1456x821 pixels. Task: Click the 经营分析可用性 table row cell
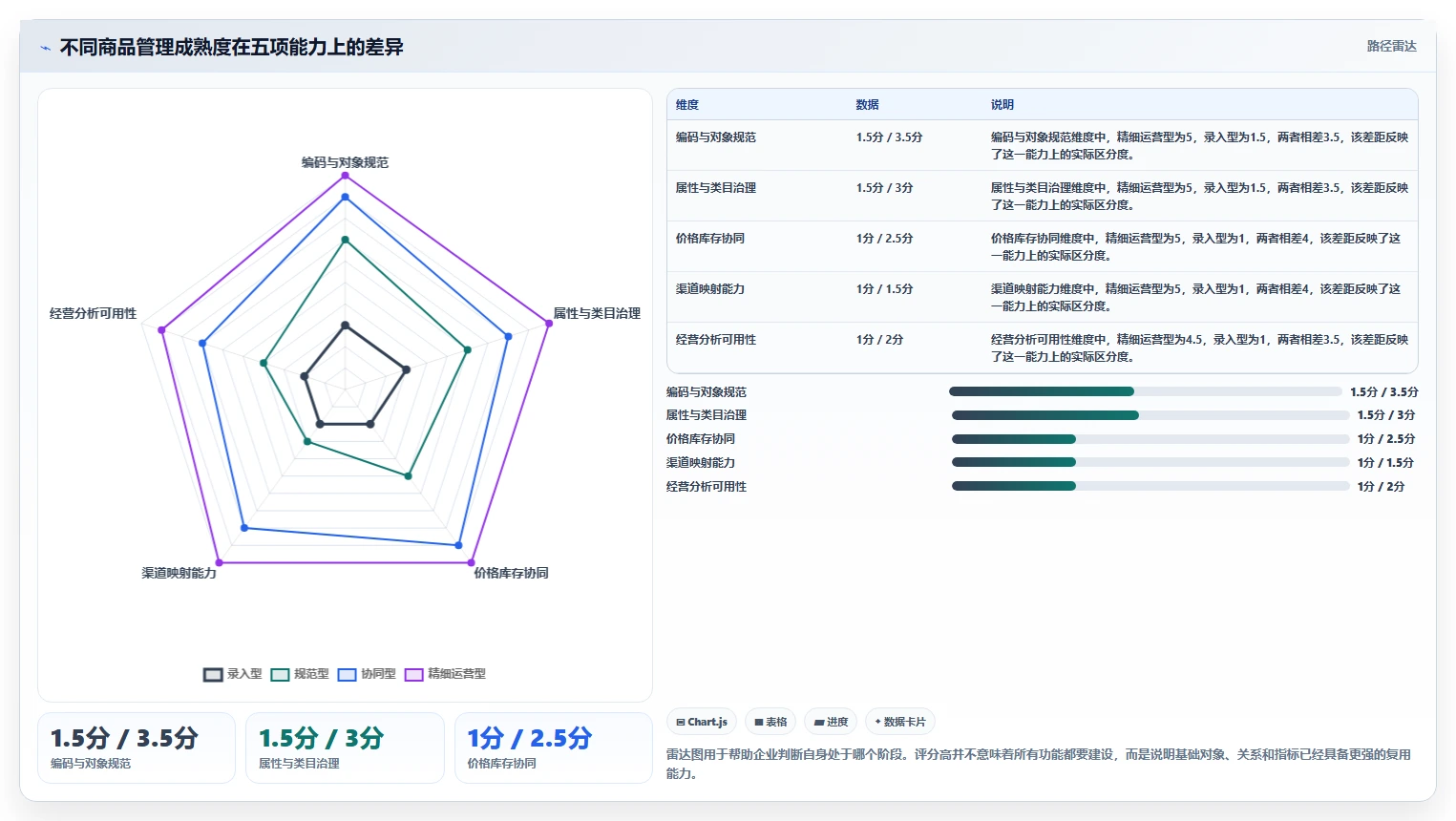pyautogui.click(x=715, y=340)
